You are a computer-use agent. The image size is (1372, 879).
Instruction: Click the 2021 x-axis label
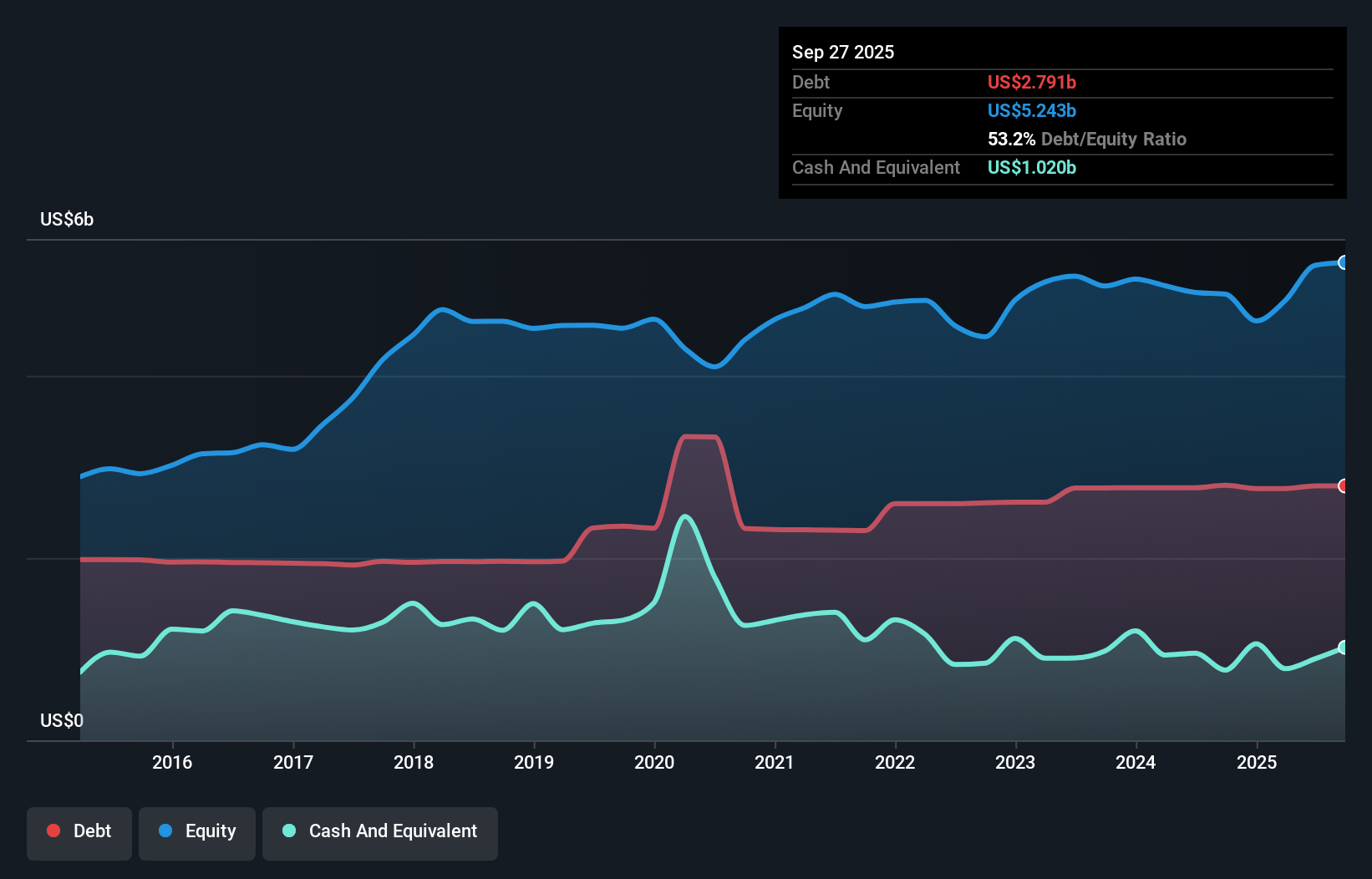coord(775,762)
